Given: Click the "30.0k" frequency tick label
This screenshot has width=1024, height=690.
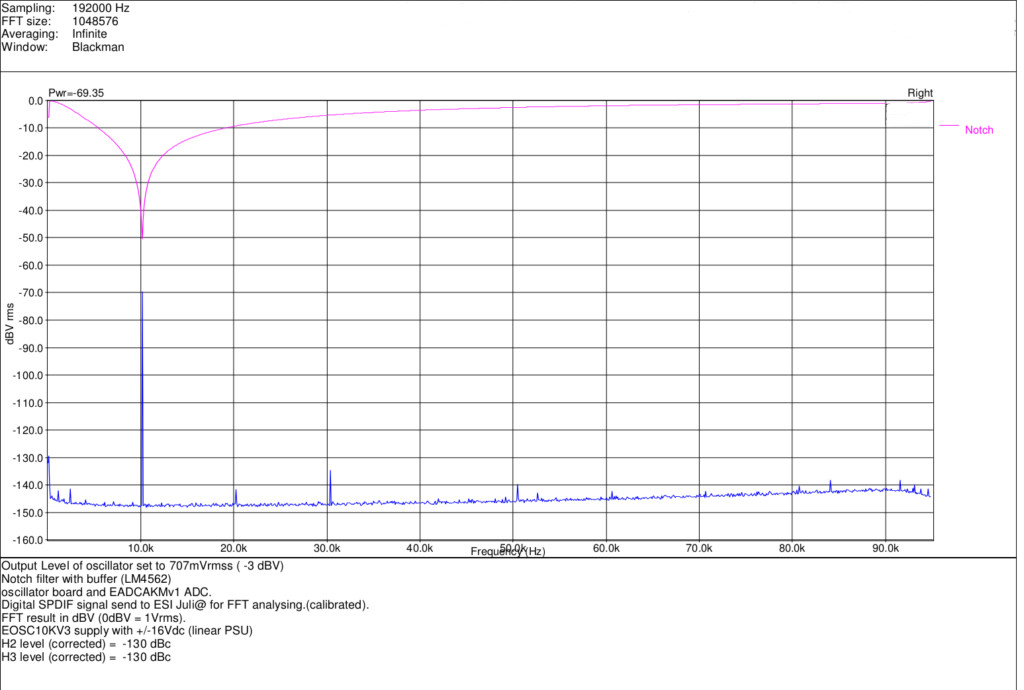Looking at the screenshot, I should point(327,548).
